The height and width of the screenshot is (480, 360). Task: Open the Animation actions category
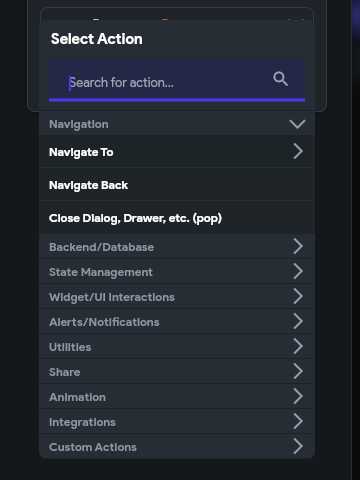pyautogui.click(x=177, y=397)
